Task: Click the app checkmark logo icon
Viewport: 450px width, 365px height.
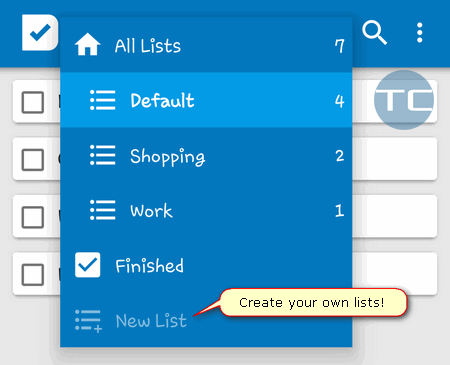Action: pyautogui.click(x=40, y=32)
